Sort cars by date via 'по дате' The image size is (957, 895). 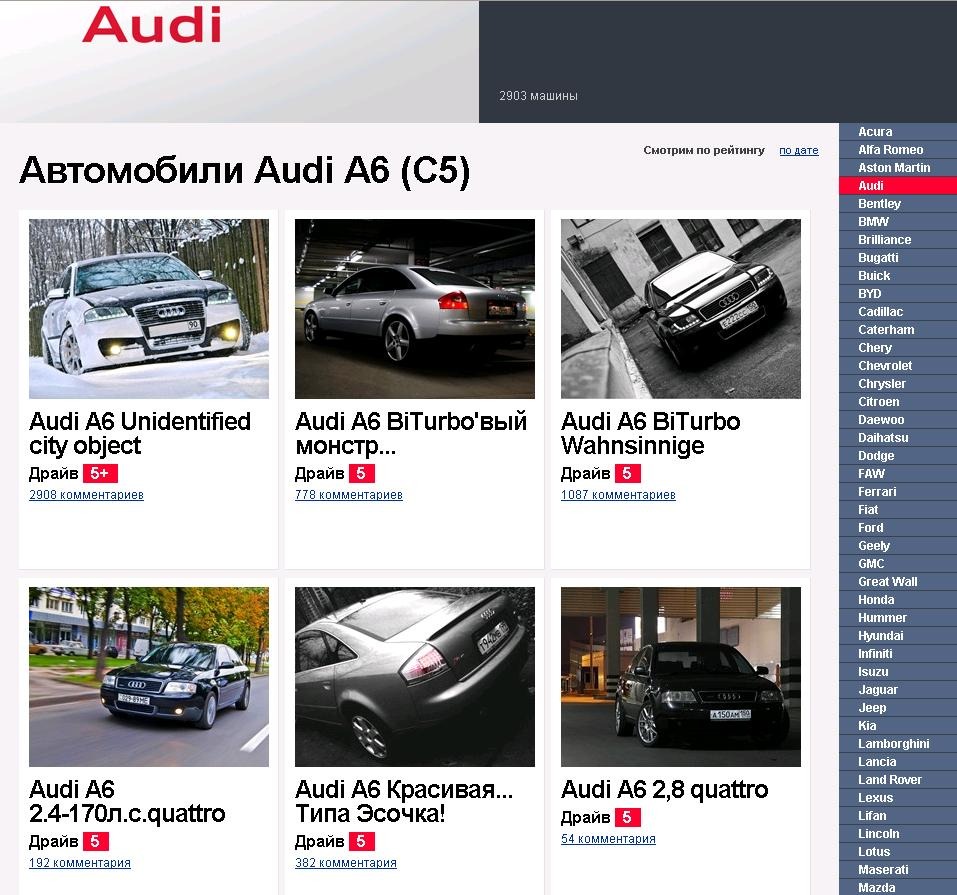[798, 150]
